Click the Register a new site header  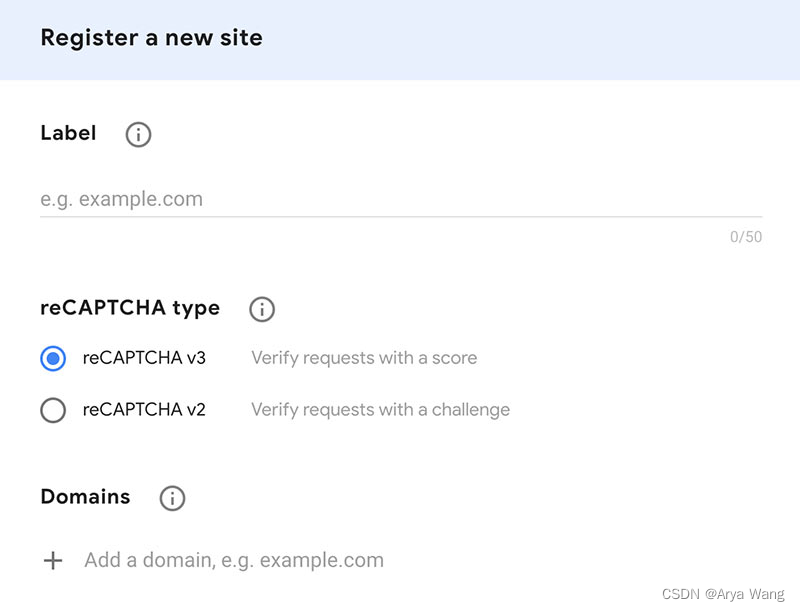click(x=151, y=38)
